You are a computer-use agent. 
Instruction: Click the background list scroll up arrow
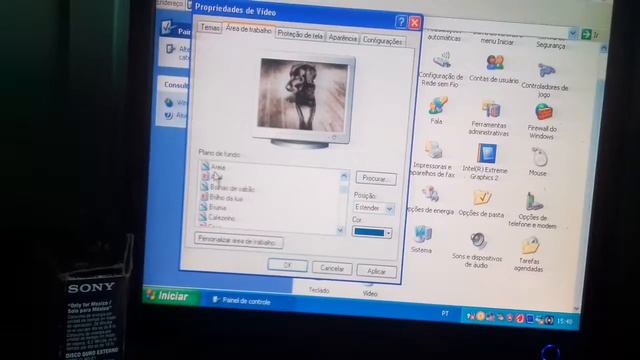[x=344, y=176]
